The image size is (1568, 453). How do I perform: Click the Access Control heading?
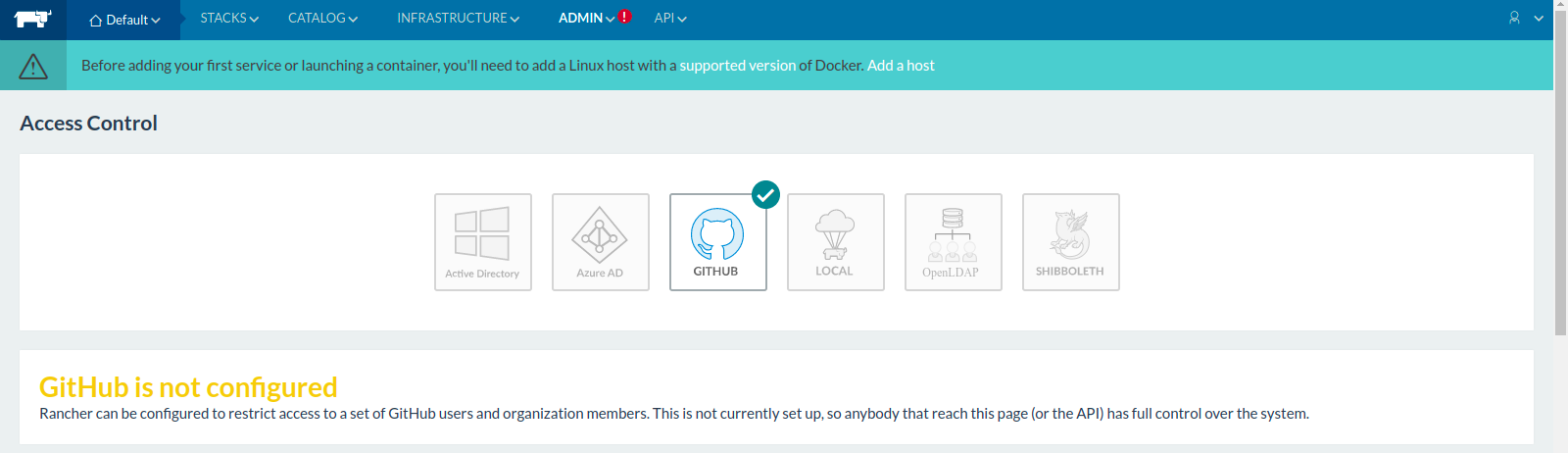coord(89,124)
